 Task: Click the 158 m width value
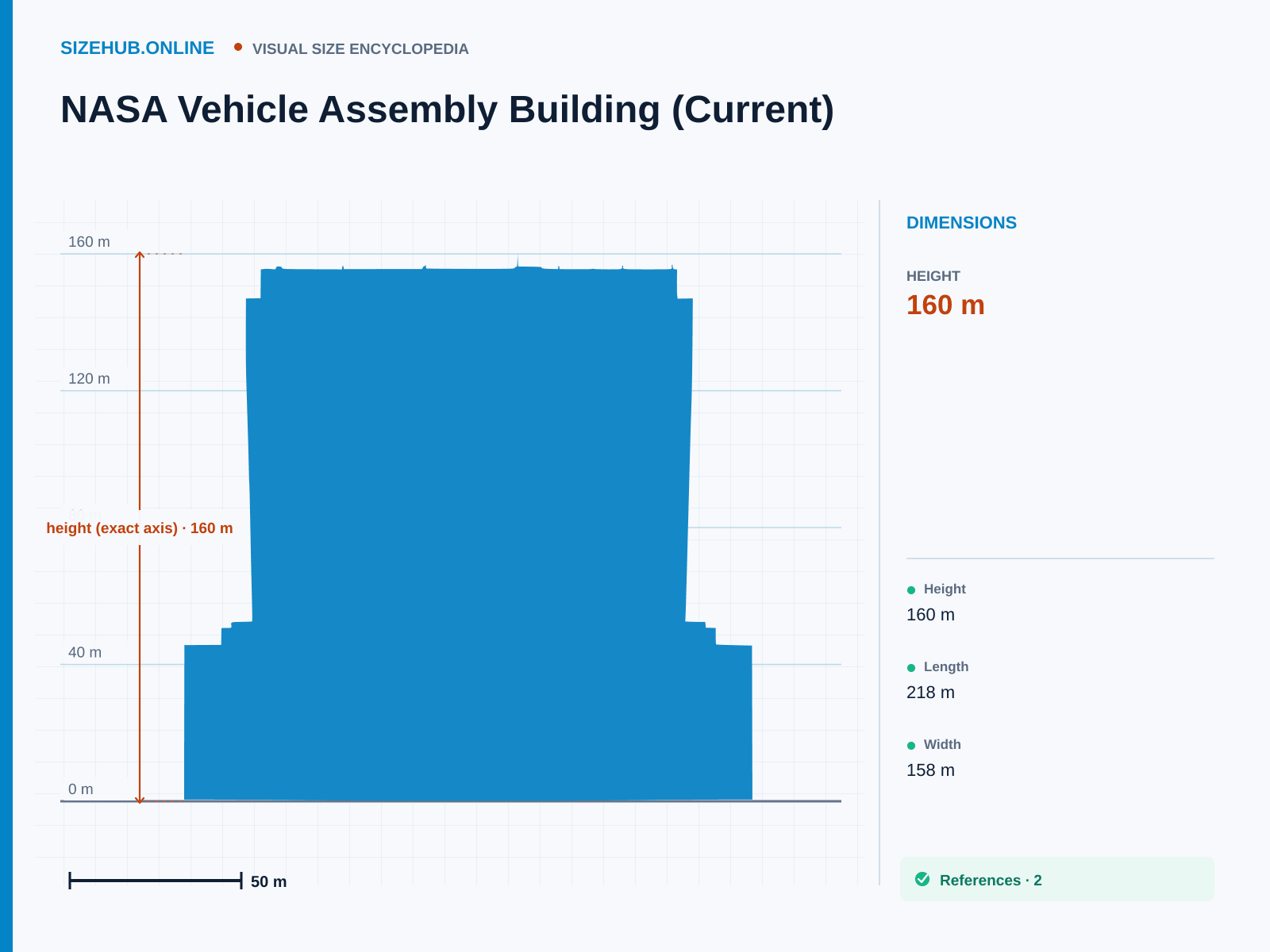(x=930, y=770)
